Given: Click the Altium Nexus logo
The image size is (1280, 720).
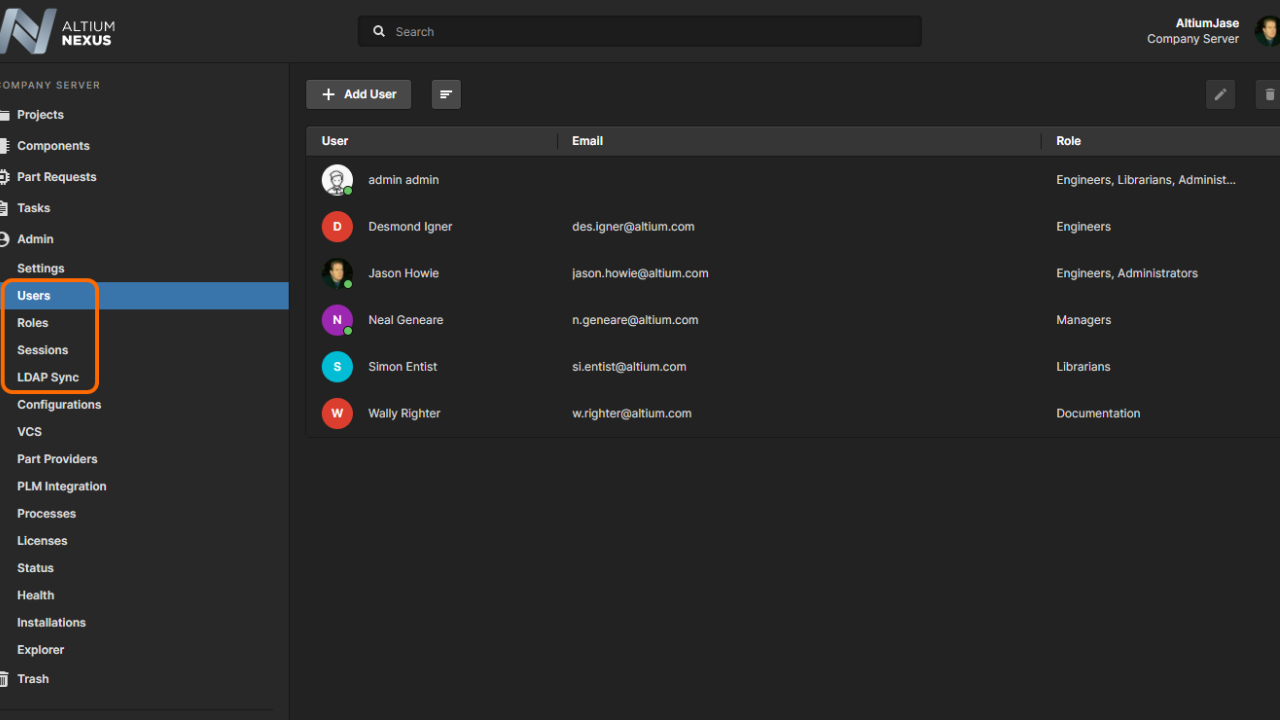Looking at the screenshot, I should pos(57,31).
